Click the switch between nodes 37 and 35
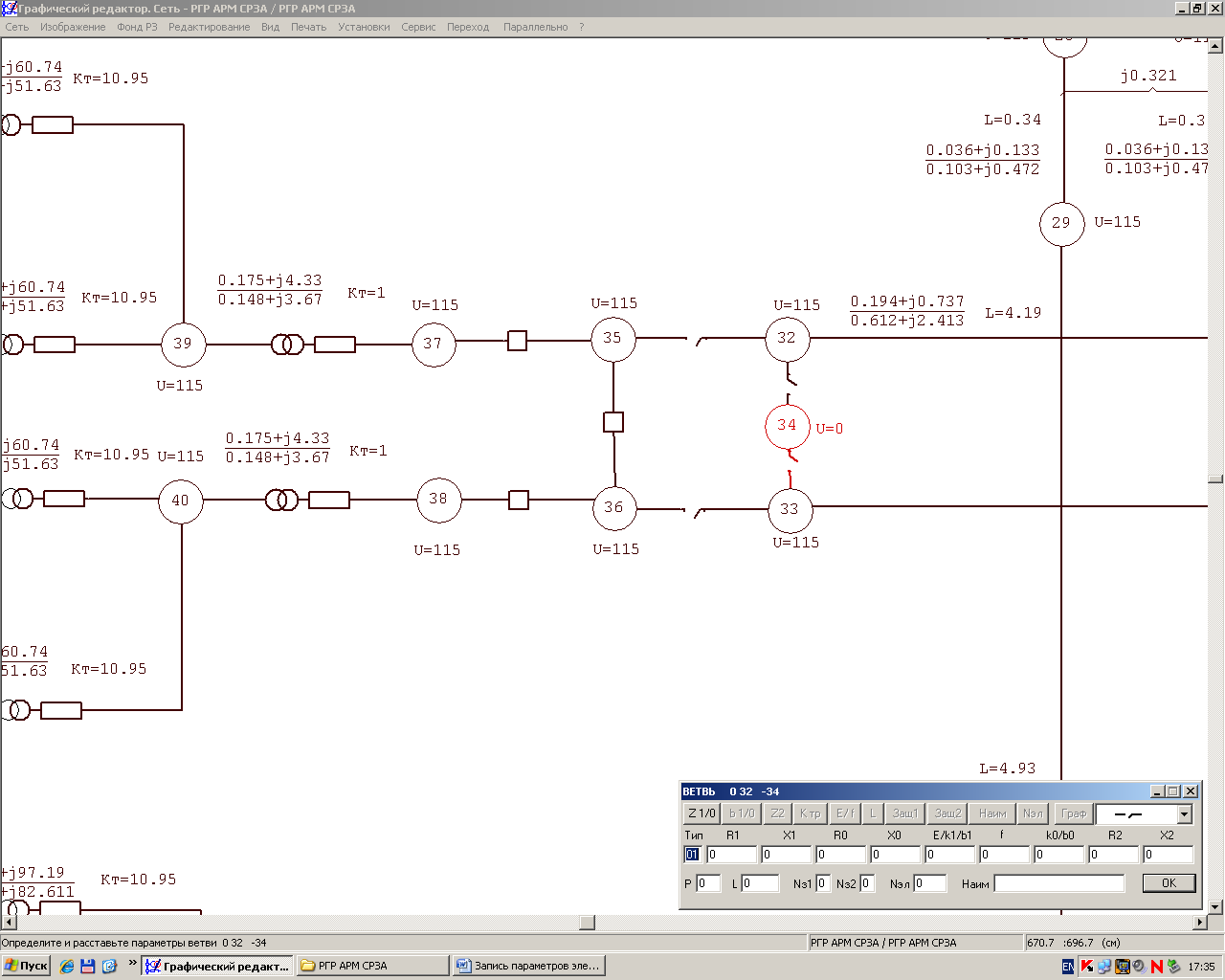 517,341
